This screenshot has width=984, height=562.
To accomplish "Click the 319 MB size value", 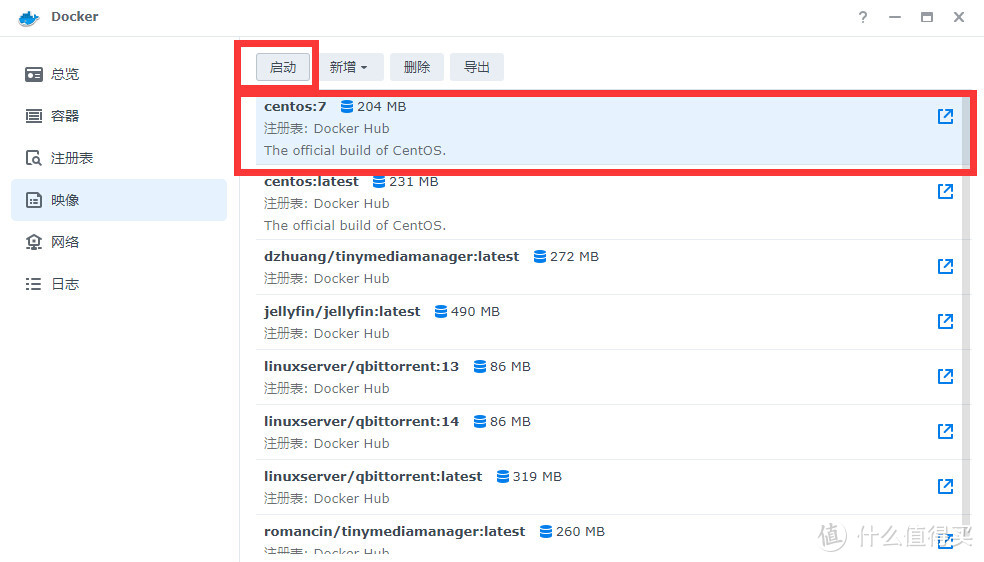I will pos(537,477).
